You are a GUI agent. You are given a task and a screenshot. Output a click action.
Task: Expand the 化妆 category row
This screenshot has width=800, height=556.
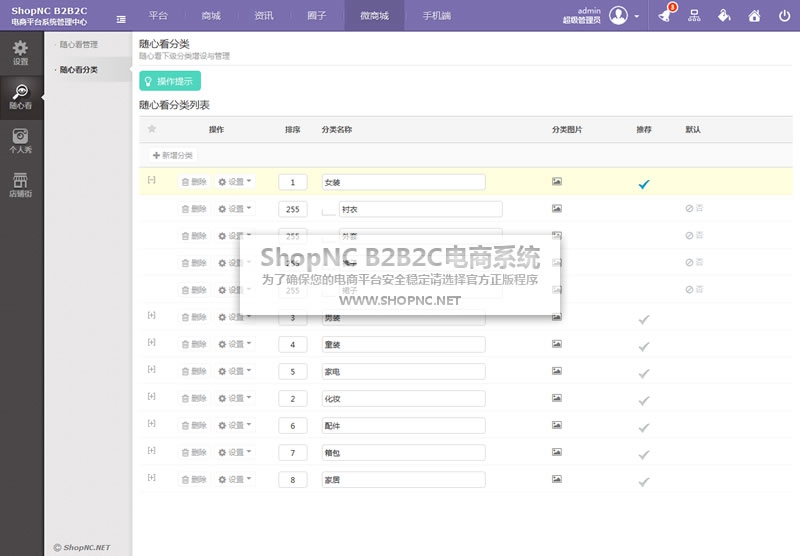point(152,396)
